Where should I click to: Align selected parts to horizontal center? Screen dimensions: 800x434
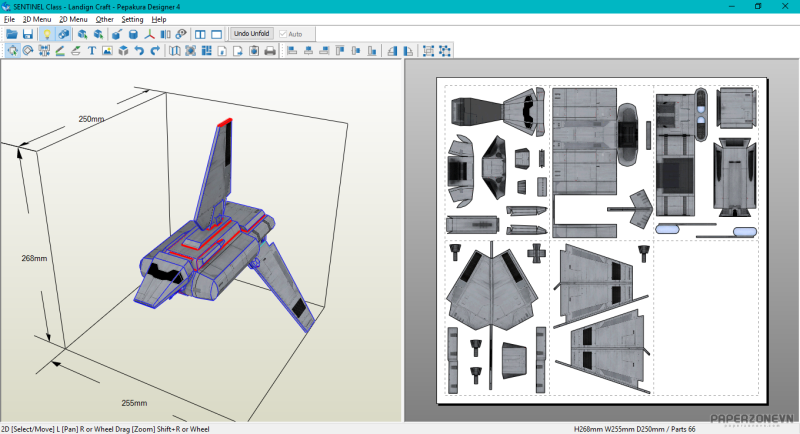pyautogui.click(x=308, y=50)
